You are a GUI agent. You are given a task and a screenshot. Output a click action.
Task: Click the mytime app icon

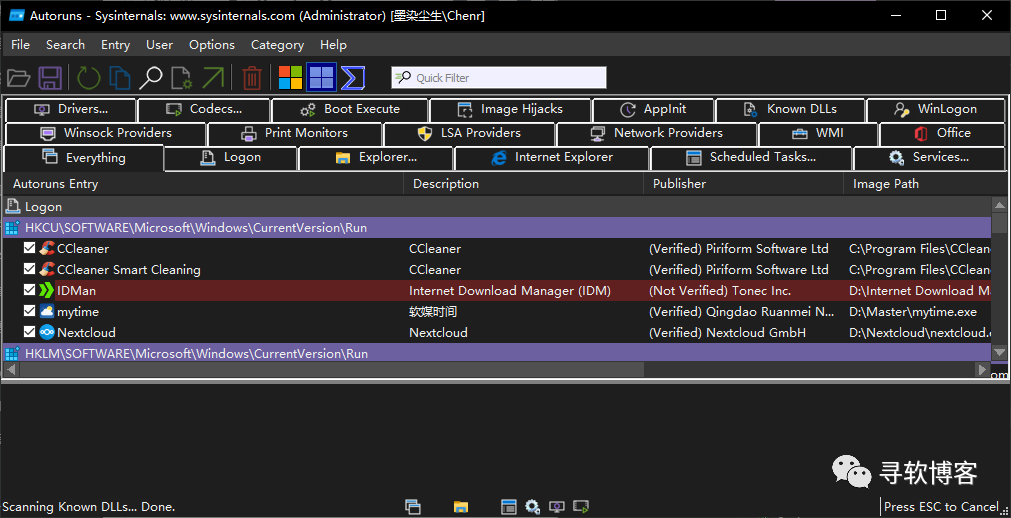(x=47, y=312)
